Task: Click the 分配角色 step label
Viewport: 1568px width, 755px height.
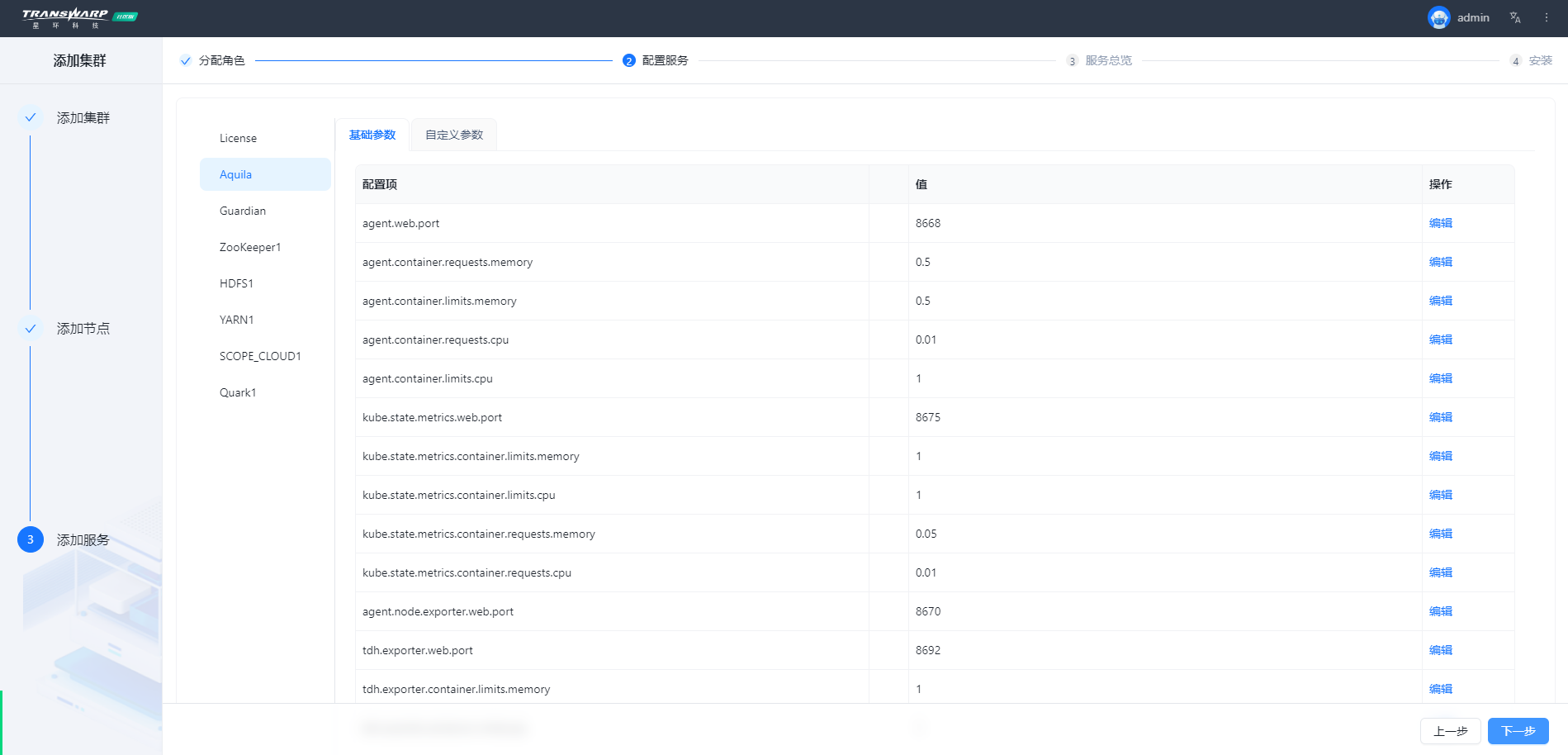Action: pos(222,60)
